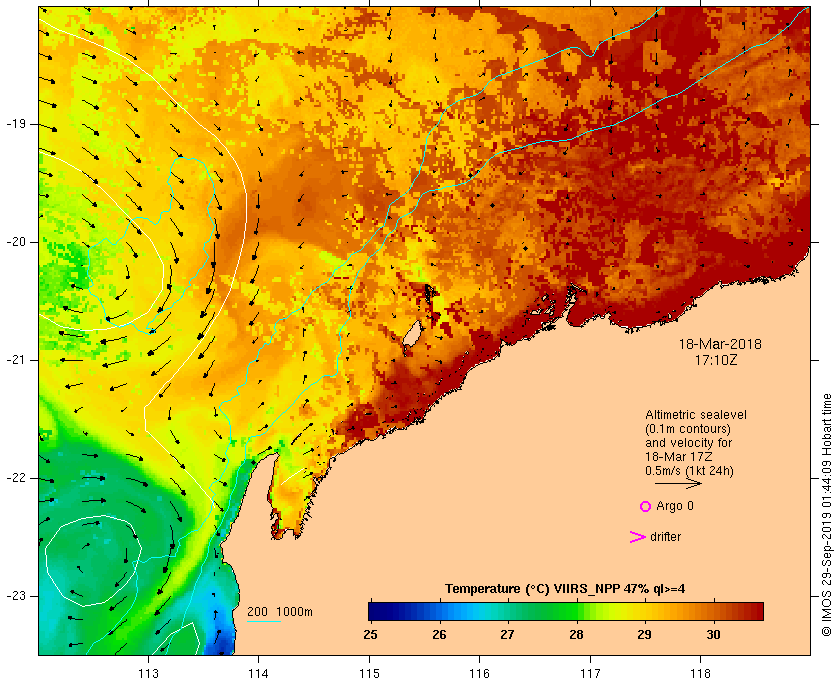Click the '0.5m/s (1kt 24h)' legend text
This screenshot has width=840, height=680.
point(689,470)
